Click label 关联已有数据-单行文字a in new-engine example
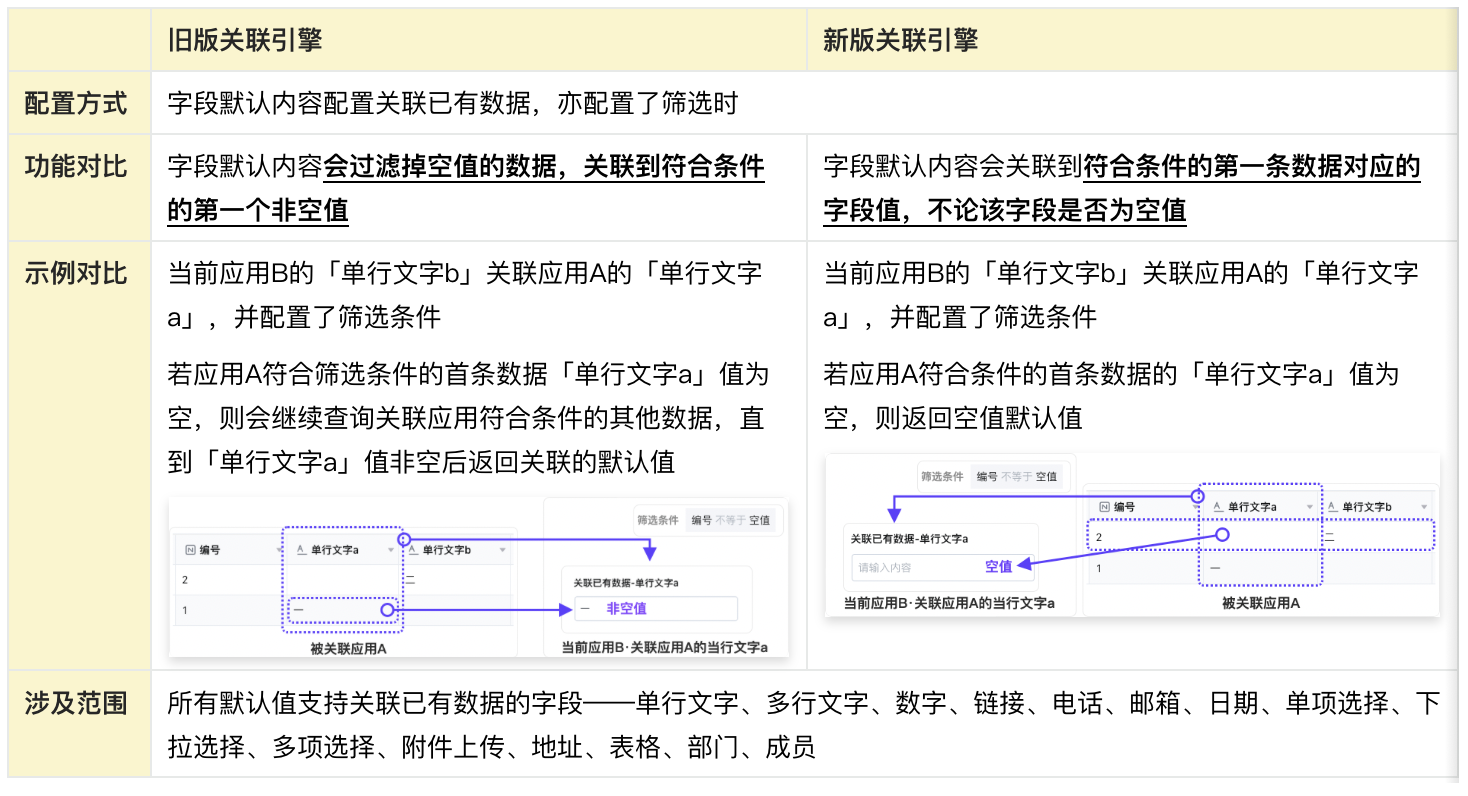The width and height of the screenshot is (1468, 796). click(x=909, y=539)
